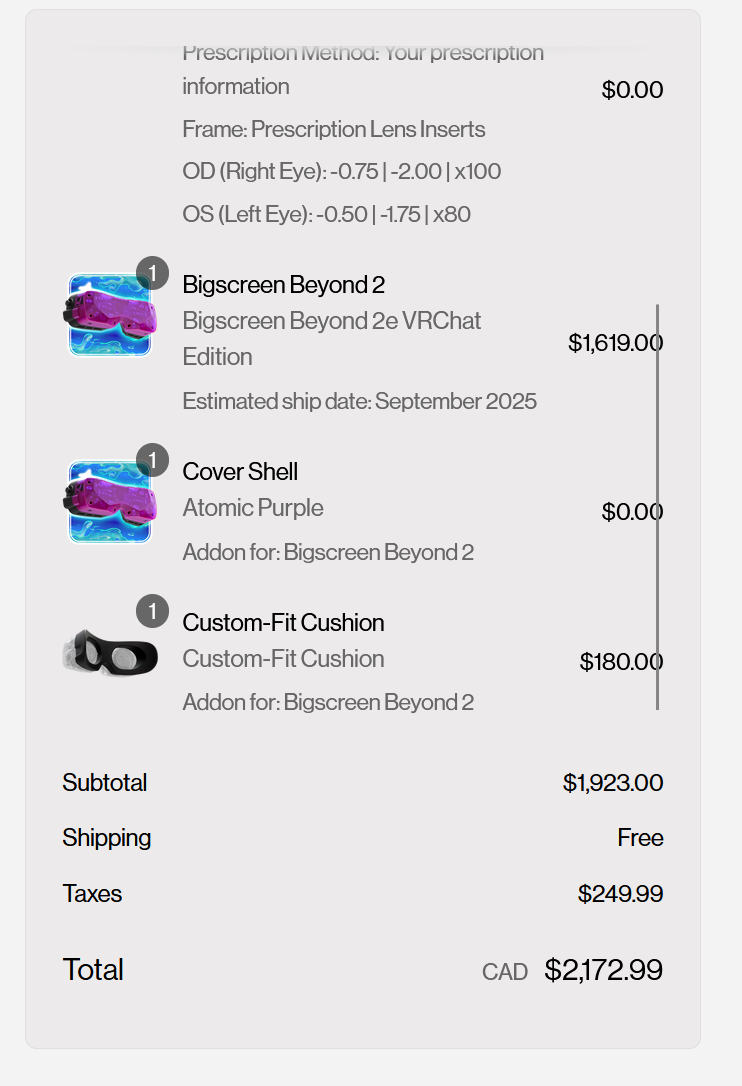This screenshot has height=1086, width=742.
Task: Click the Custom-Fit Cushion item title
Action: pyautogui.click(x=283, y=623)
